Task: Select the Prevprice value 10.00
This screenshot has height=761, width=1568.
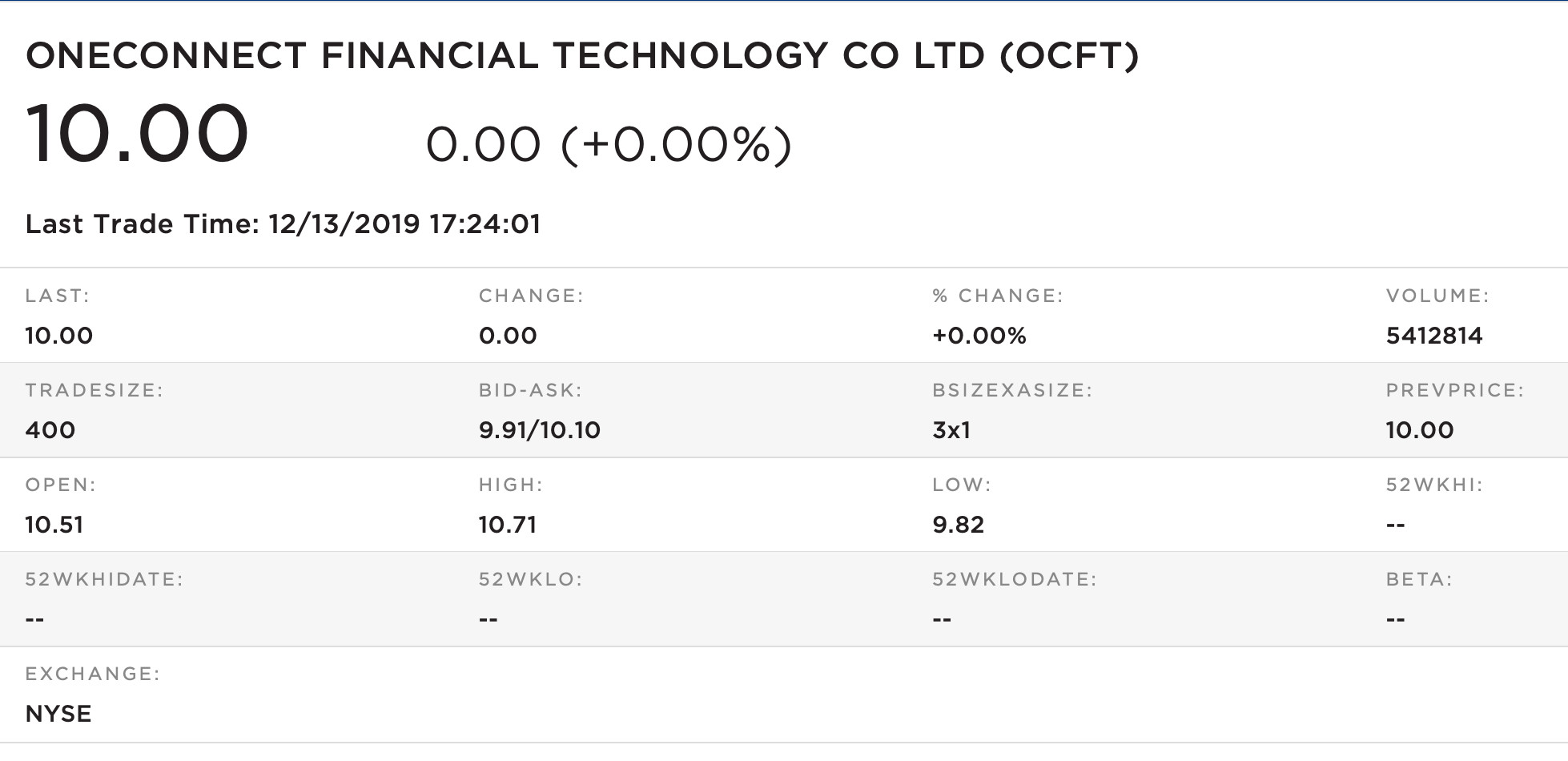Action: tap(1419, 430)
